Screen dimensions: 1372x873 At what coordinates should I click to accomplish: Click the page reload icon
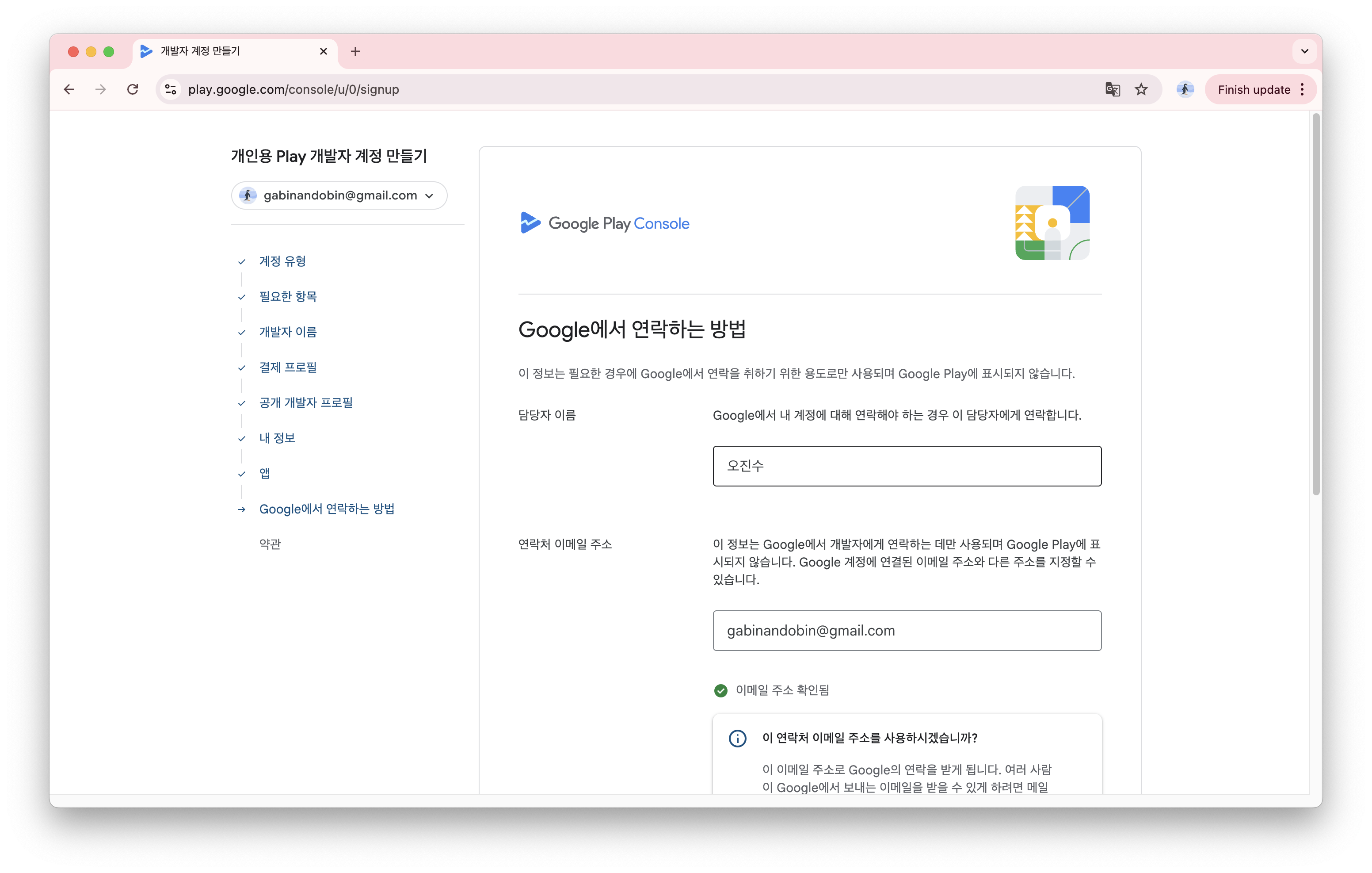tap(133, 89)
